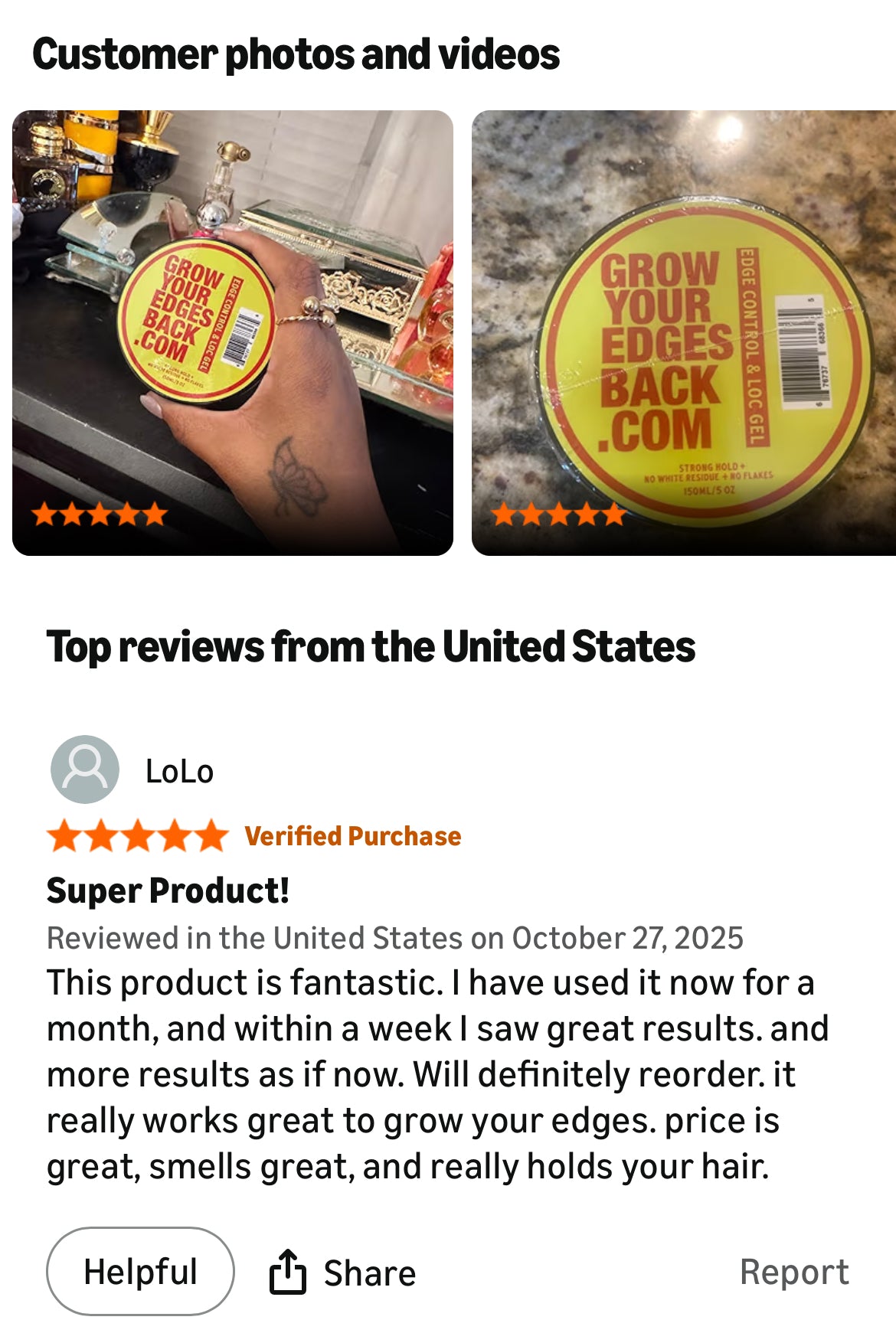Click the star rating on first customer photo

tap(100, 514)
